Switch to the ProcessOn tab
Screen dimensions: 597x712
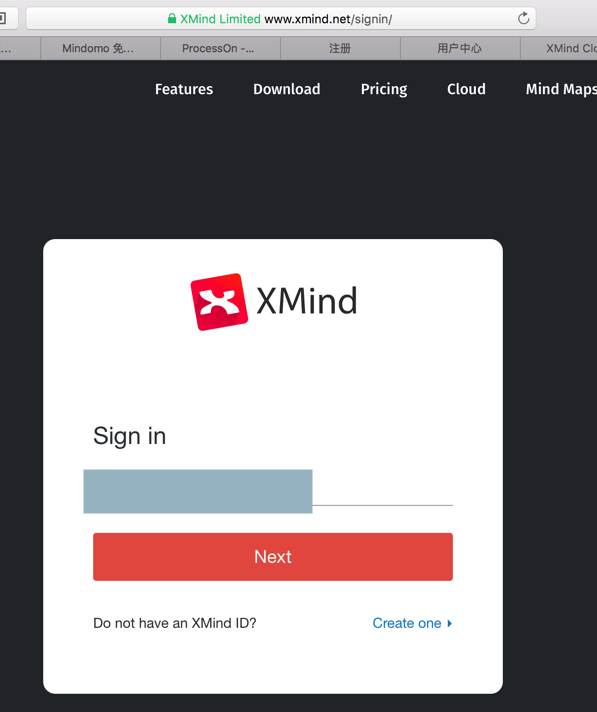point(220,49)
